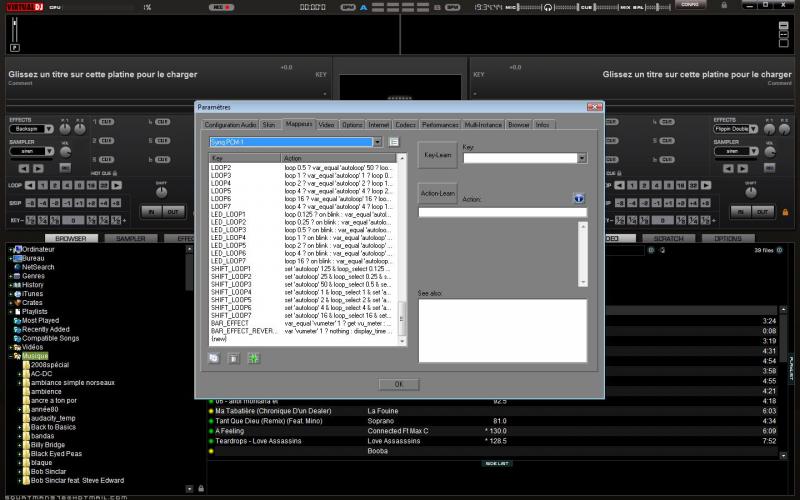Toggle cue button 5 on the left deck

coord(162,140)
